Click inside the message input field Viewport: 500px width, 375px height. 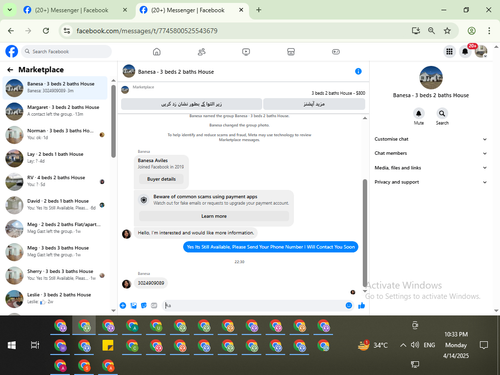pos(253,305)
